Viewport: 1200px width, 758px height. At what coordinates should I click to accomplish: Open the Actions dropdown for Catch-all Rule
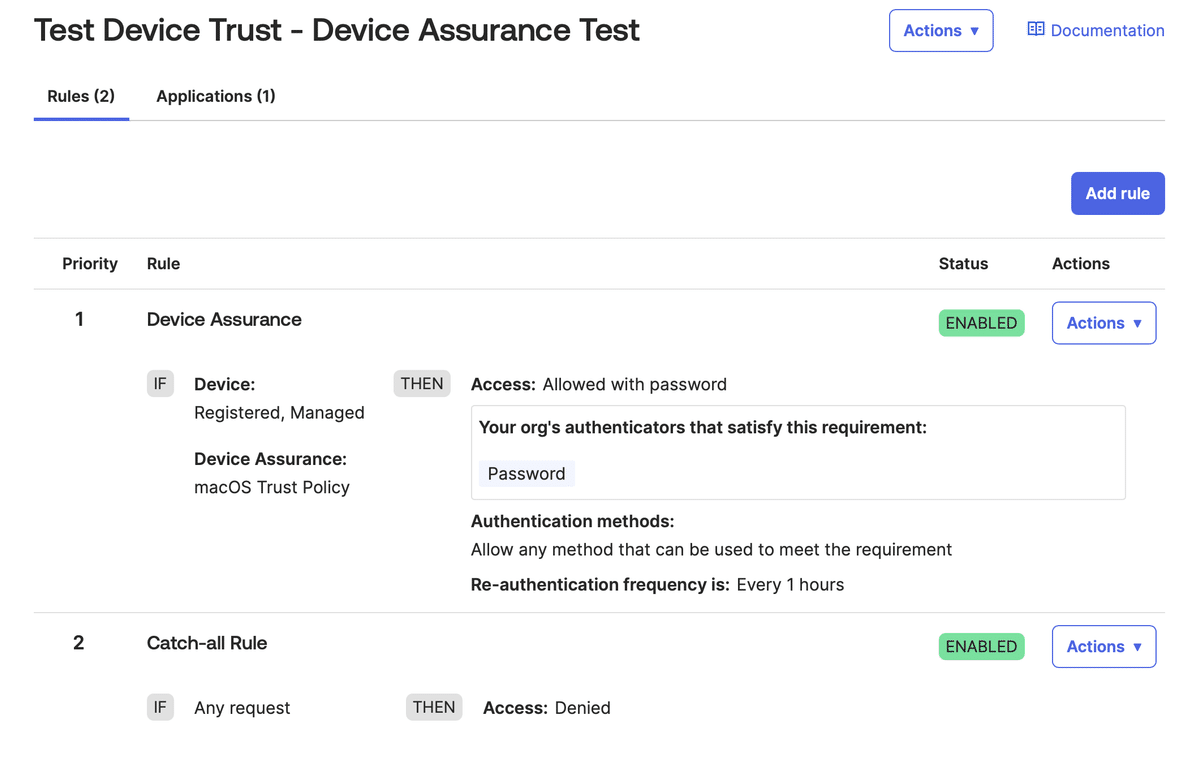1104,646
